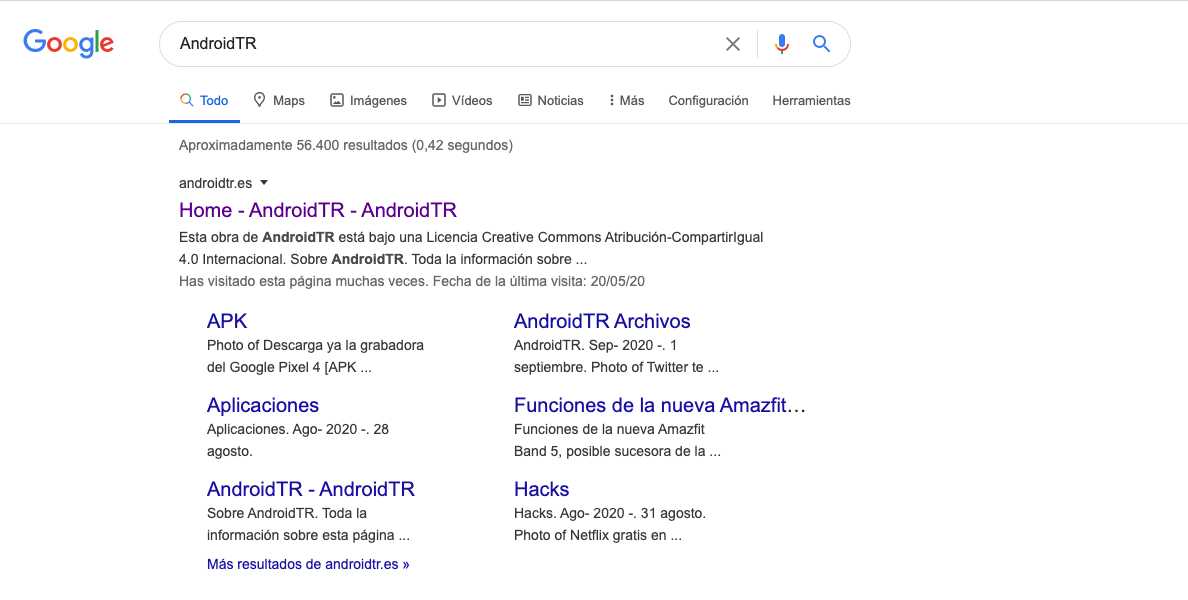
Task: Click the 'Has visitado esta página muchas veces' note
Action: [x=411, y=281]
